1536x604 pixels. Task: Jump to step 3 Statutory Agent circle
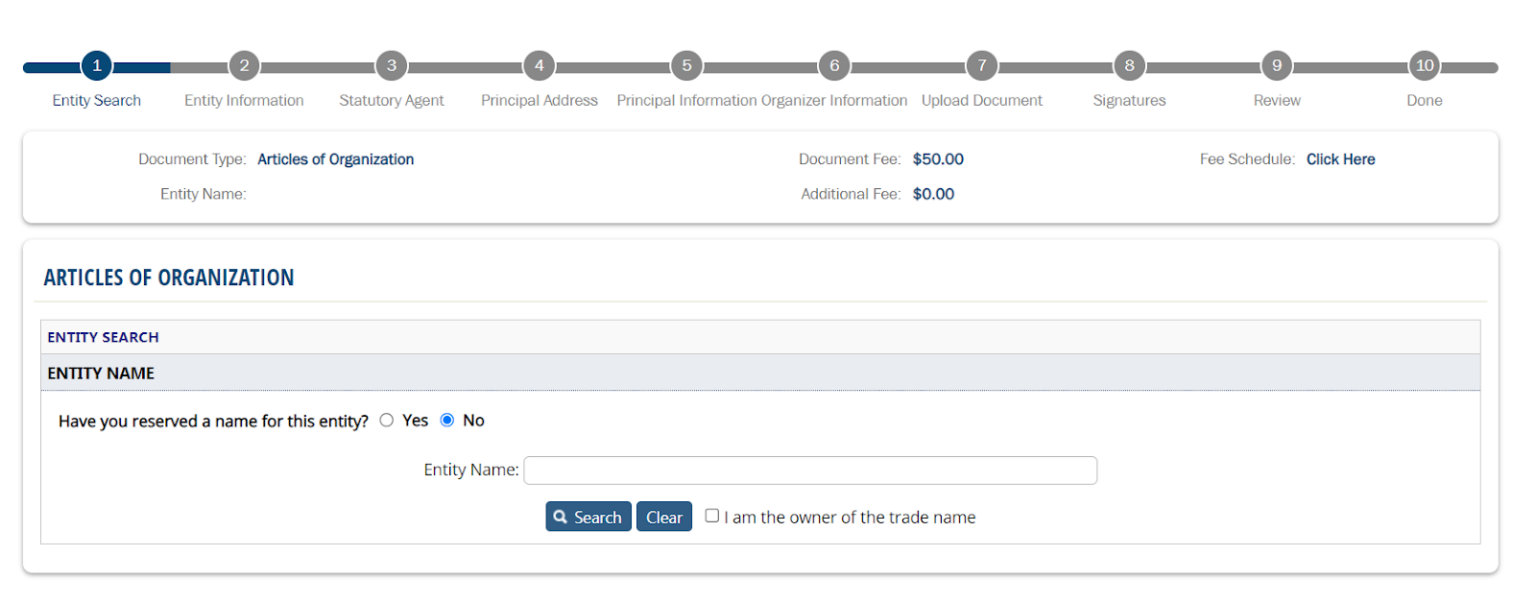[391, 66]
